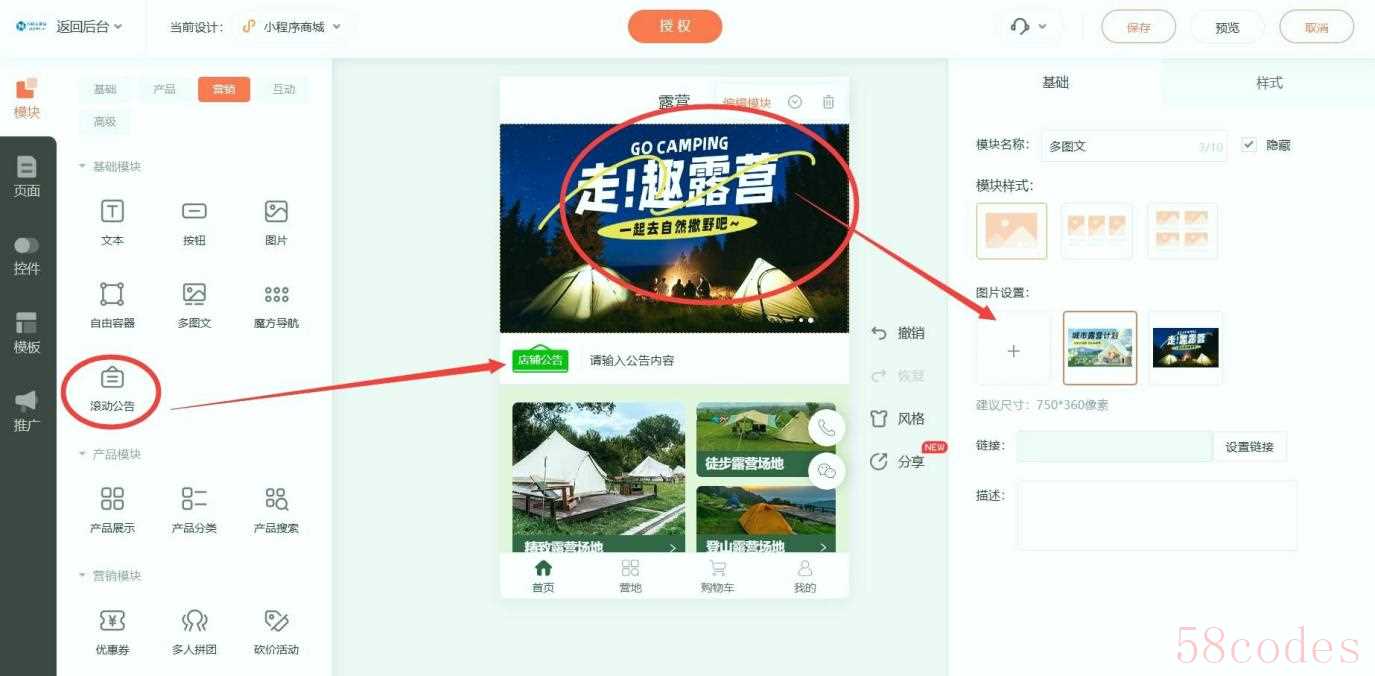Collapse the 基础模块 section
Viewport: 1375px width, 676px height.
pos(83,166)
